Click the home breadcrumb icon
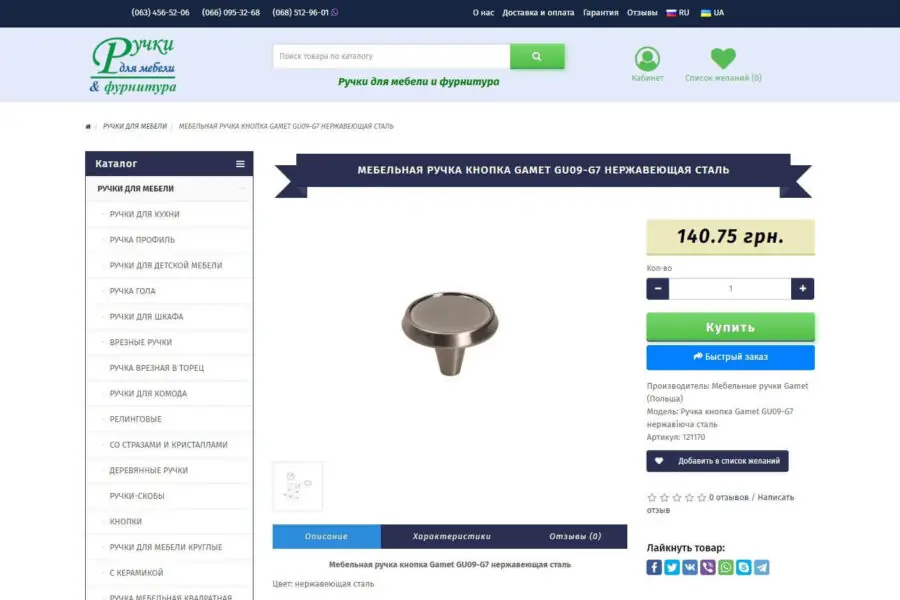The height and width of the screenshot is (600, 900). [88, 127]
